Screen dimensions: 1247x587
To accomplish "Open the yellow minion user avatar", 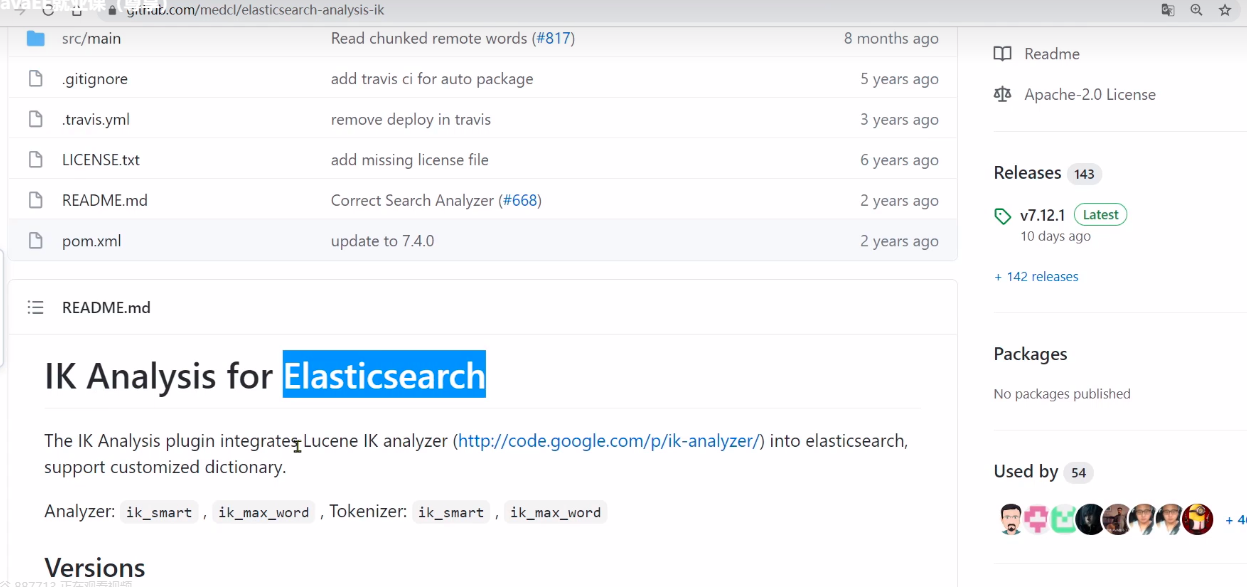I will [x=1197, y=519].
